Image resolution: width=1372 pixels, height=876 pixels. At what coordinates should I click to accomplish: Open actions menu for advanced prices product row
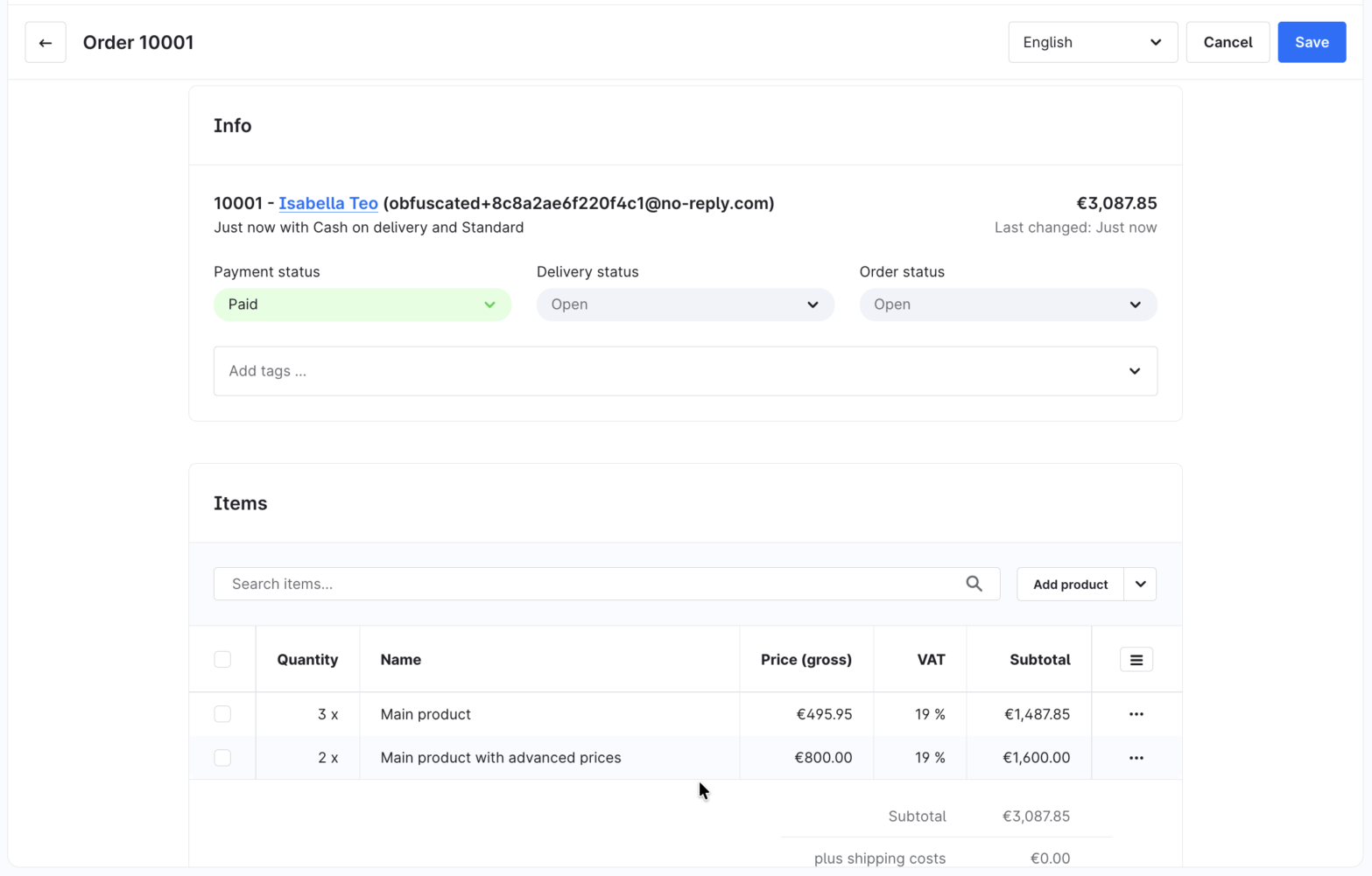point(1136,758)
